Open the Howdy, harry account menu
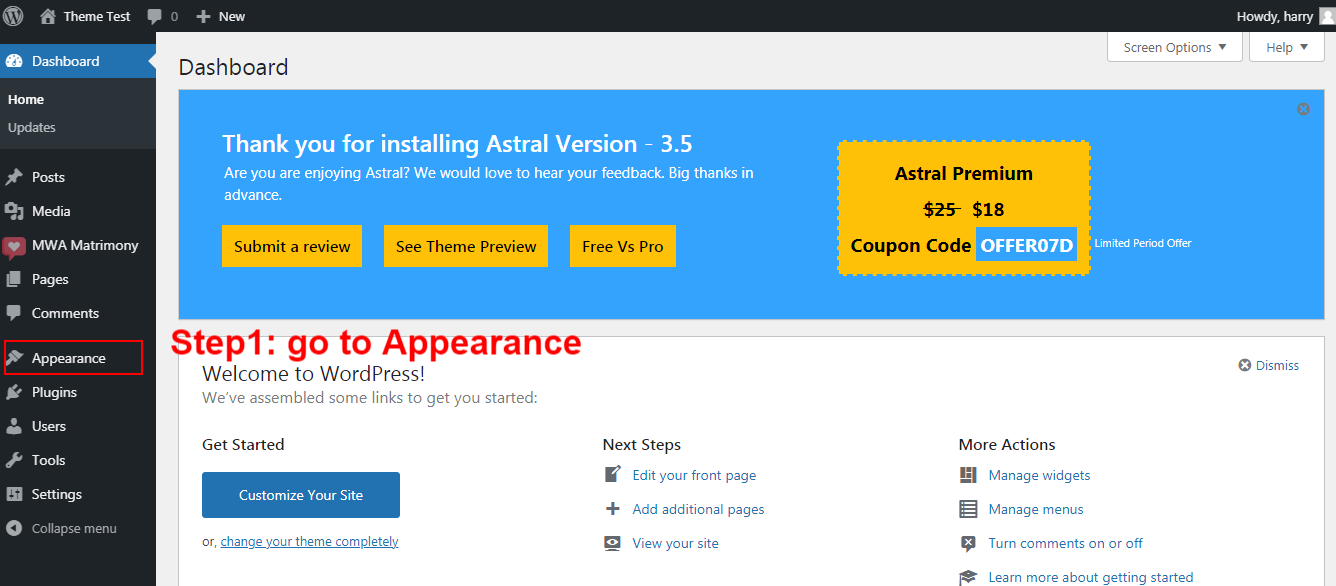 click(x=1285, y=16)
